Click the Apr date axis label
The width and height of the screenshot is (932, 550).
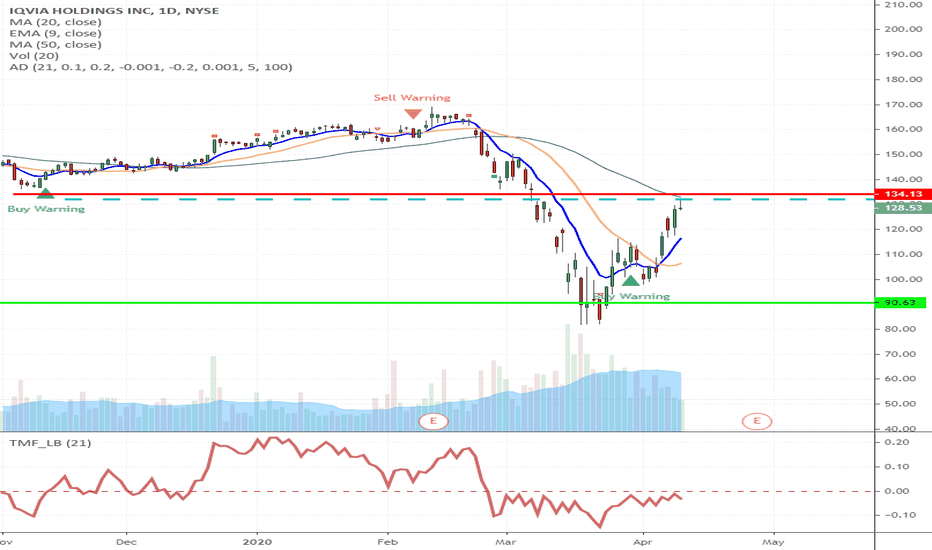(643, 542)
